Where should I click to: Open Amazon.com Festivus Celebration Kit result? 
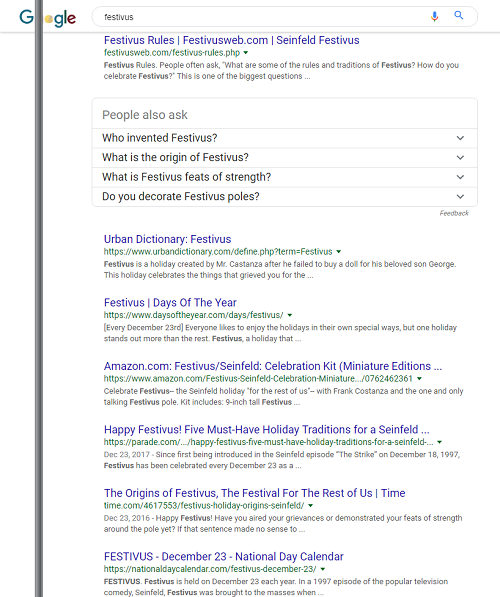click(x=273, y=366)
